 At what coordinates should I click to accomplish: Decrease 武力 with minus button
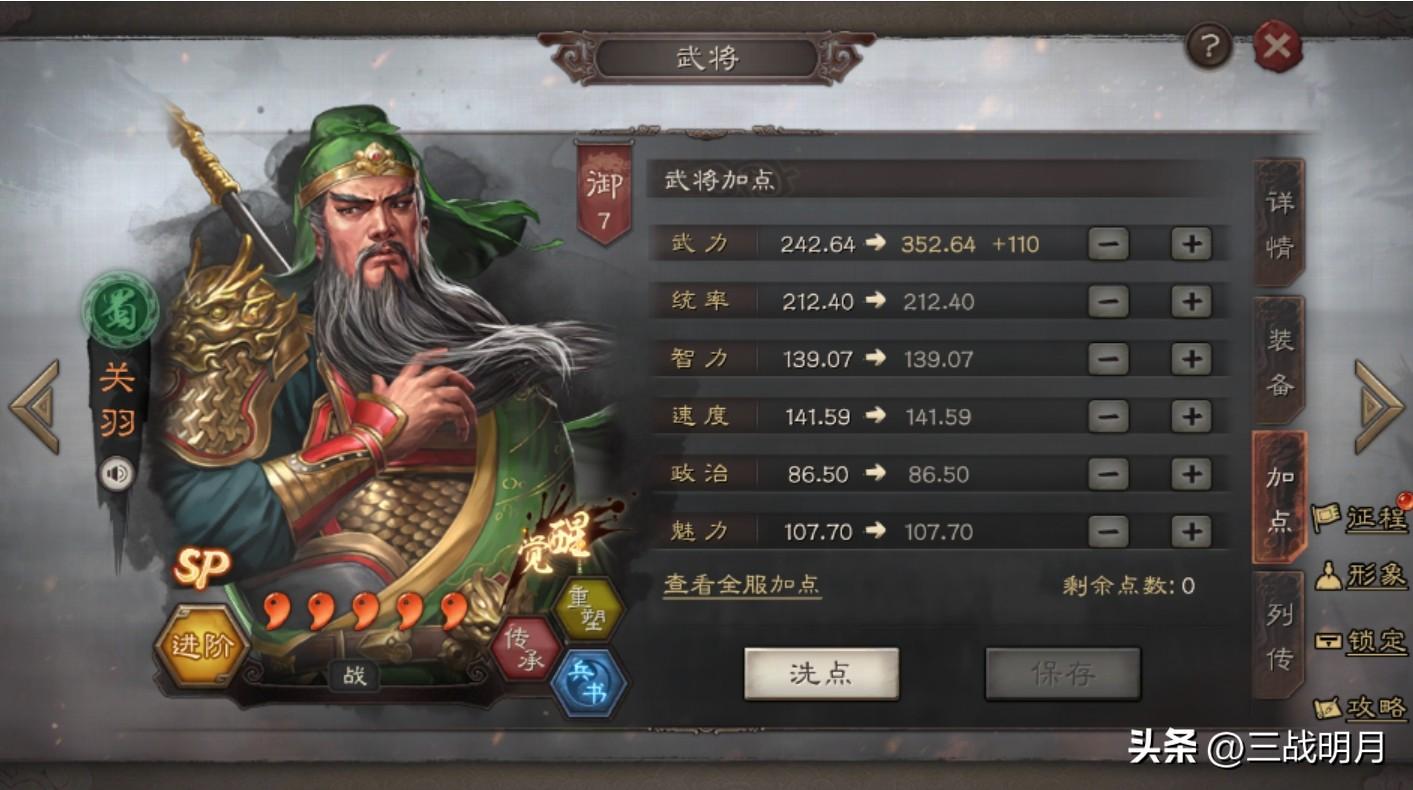pos(1108,244)
